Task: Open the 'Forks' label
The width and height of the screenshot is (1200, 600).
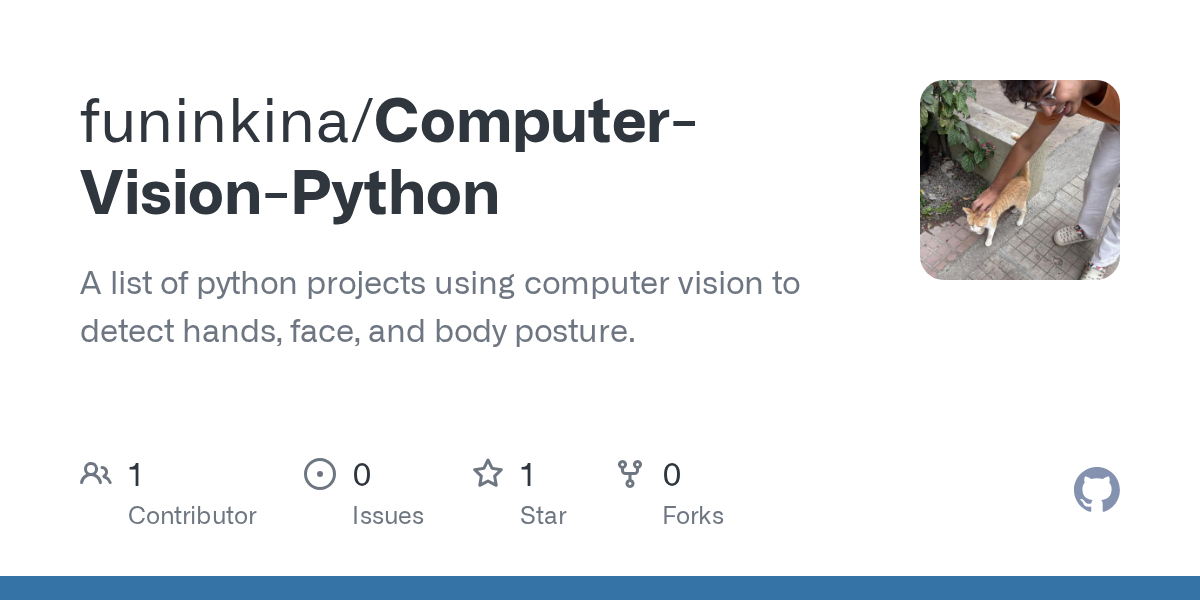Action: tap(692, 516)
